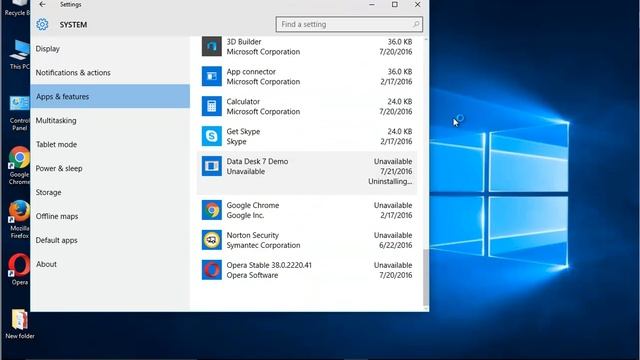Image resolution: width=640 pixels, height=360 pixels.
Task: Select the 3D Builder name text
Action: click(x=244, y=42)
